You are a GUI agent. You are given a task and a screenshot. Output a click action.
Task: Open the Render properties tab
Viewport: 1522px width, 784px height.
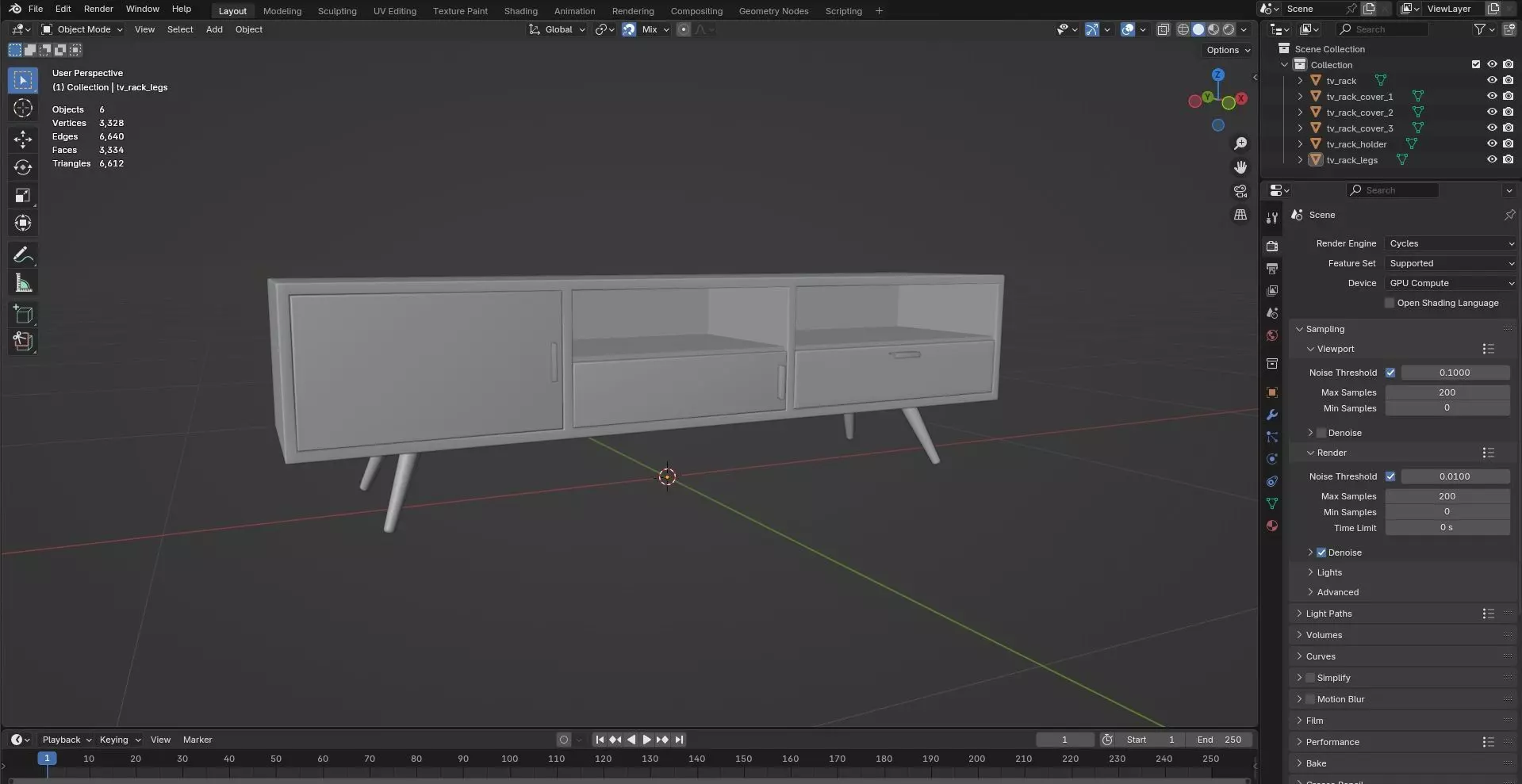(1272, 247)
